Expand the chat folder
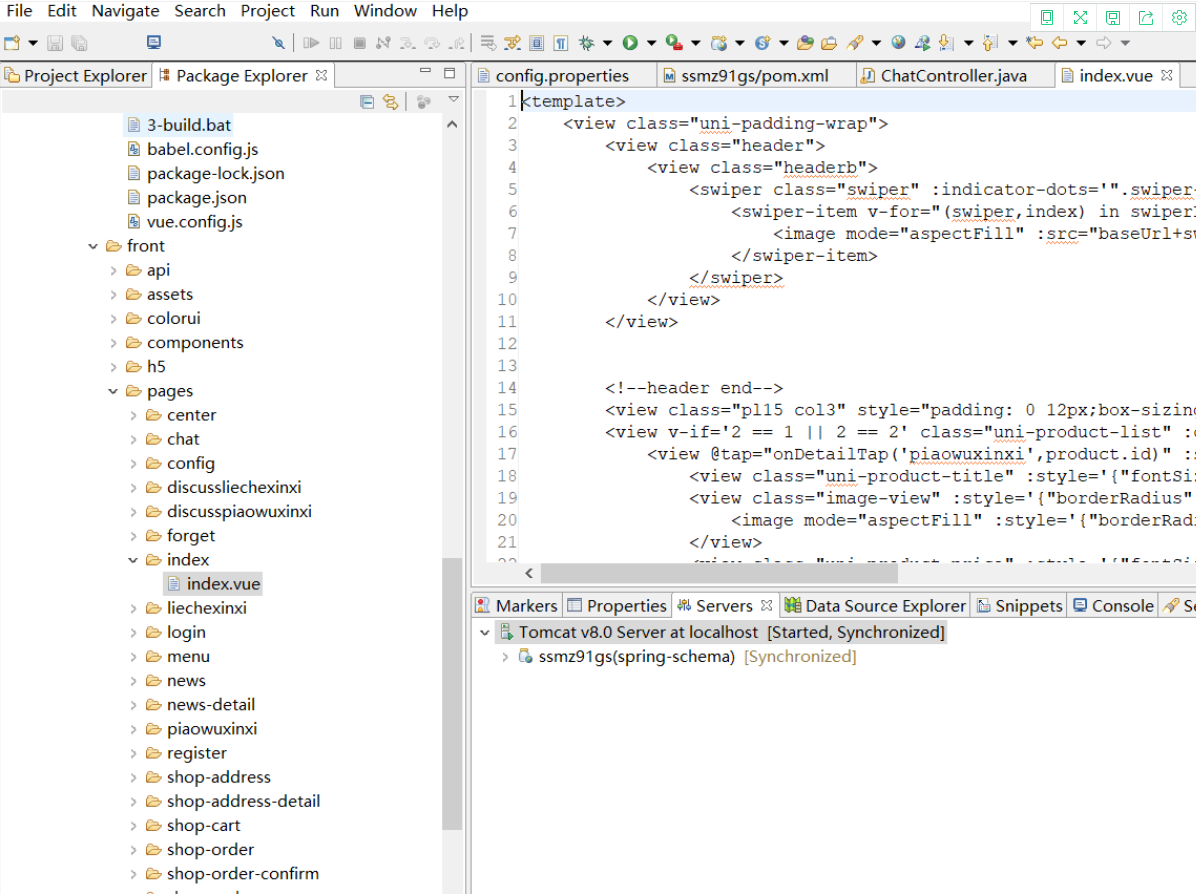Viewport: 1198px width, 894px height. 133,439
